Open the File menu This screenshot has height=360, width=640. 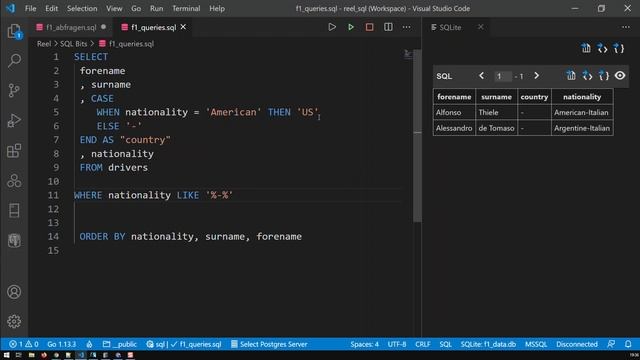31,8
